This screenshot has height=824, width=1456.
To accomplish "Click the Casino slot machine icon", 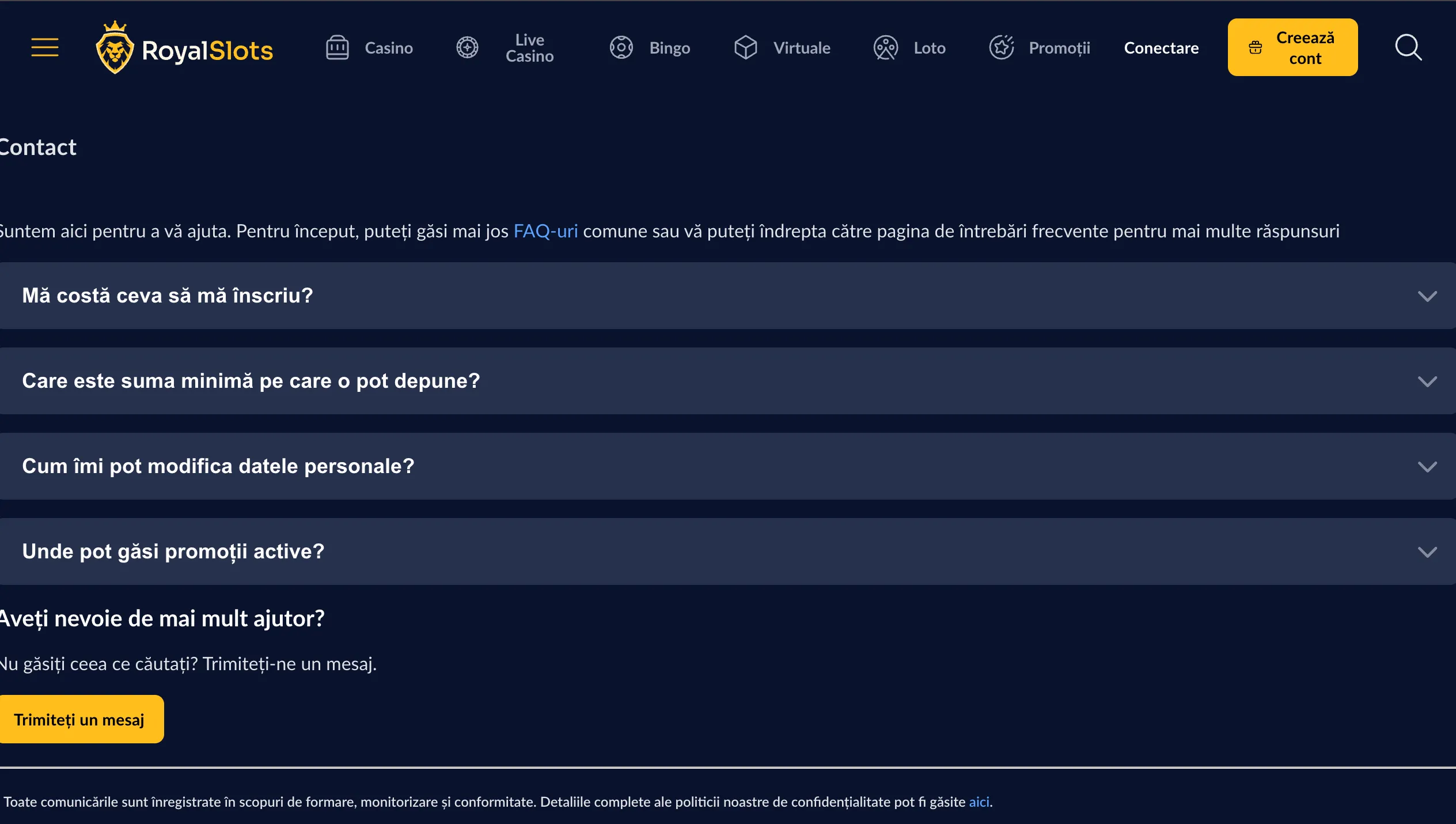I will pos(338,48).
